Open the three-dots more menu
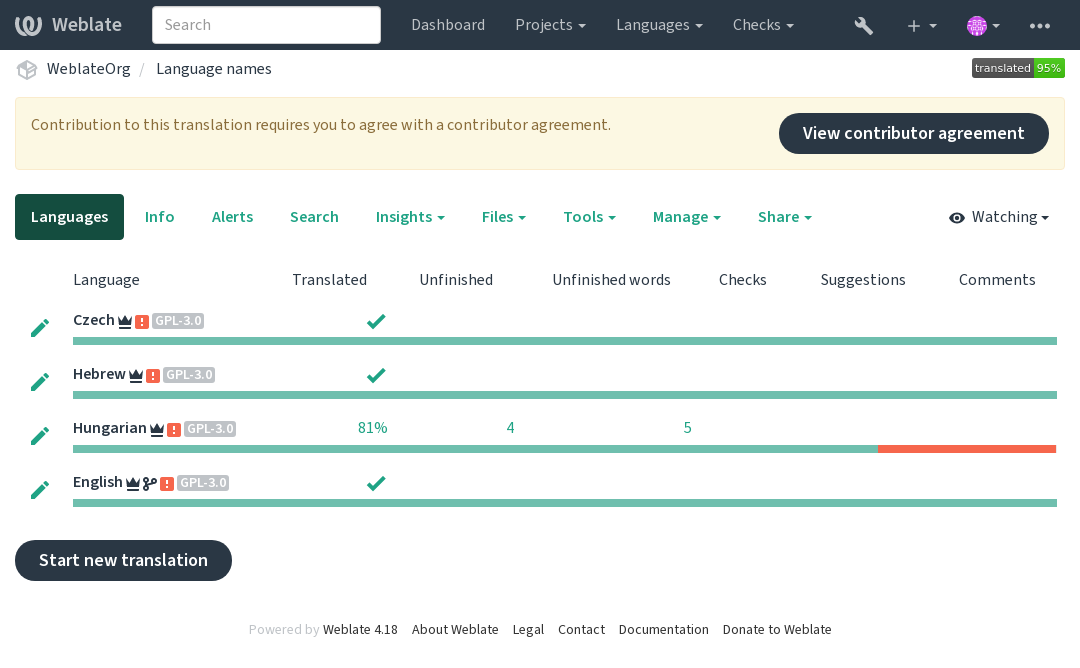Image resolution: width=1080 pixels, height=668 pixels. click(x=1039, y=25)
